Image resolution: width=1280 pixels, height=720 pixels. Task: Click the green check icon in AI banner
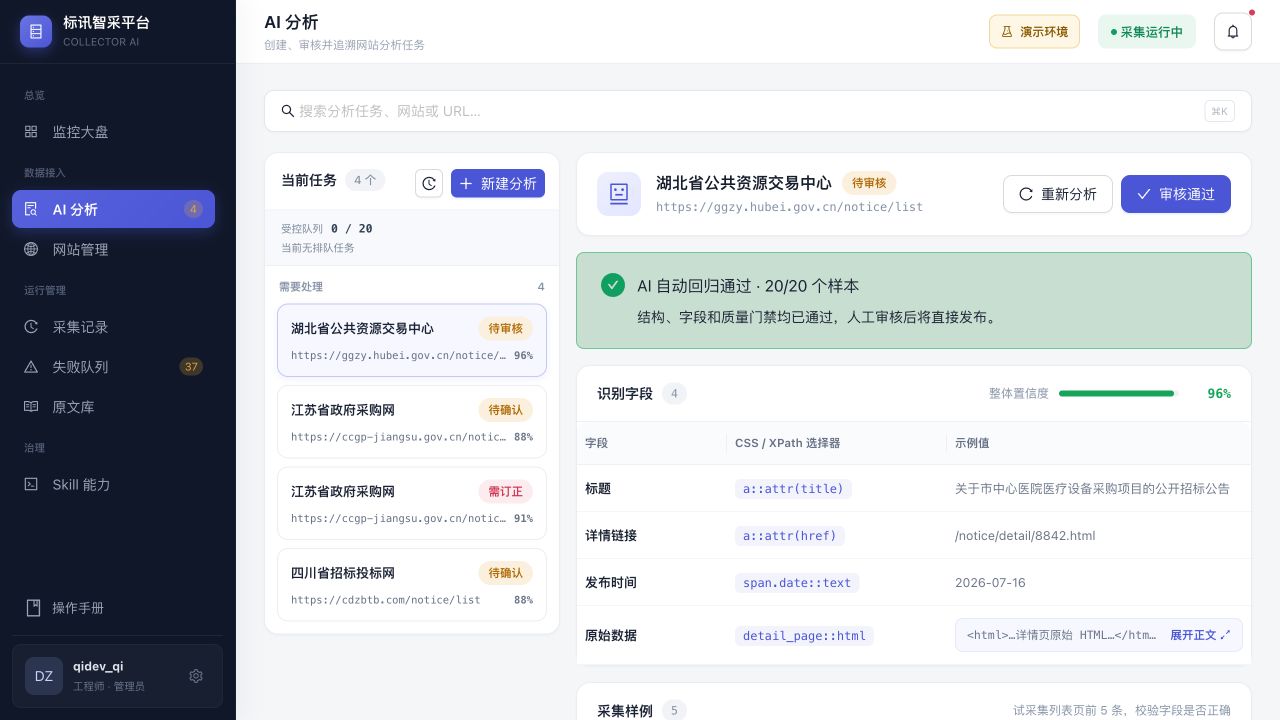click(x=613, y=285)
